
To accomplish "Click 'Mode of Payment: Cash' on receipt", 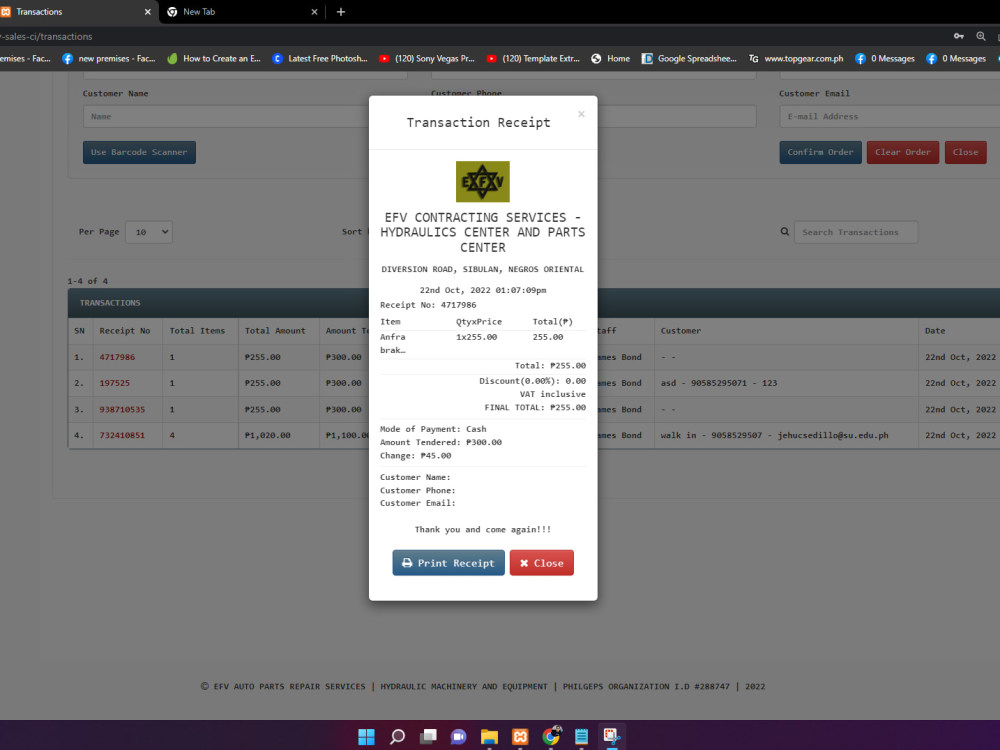I will [433, 429].
